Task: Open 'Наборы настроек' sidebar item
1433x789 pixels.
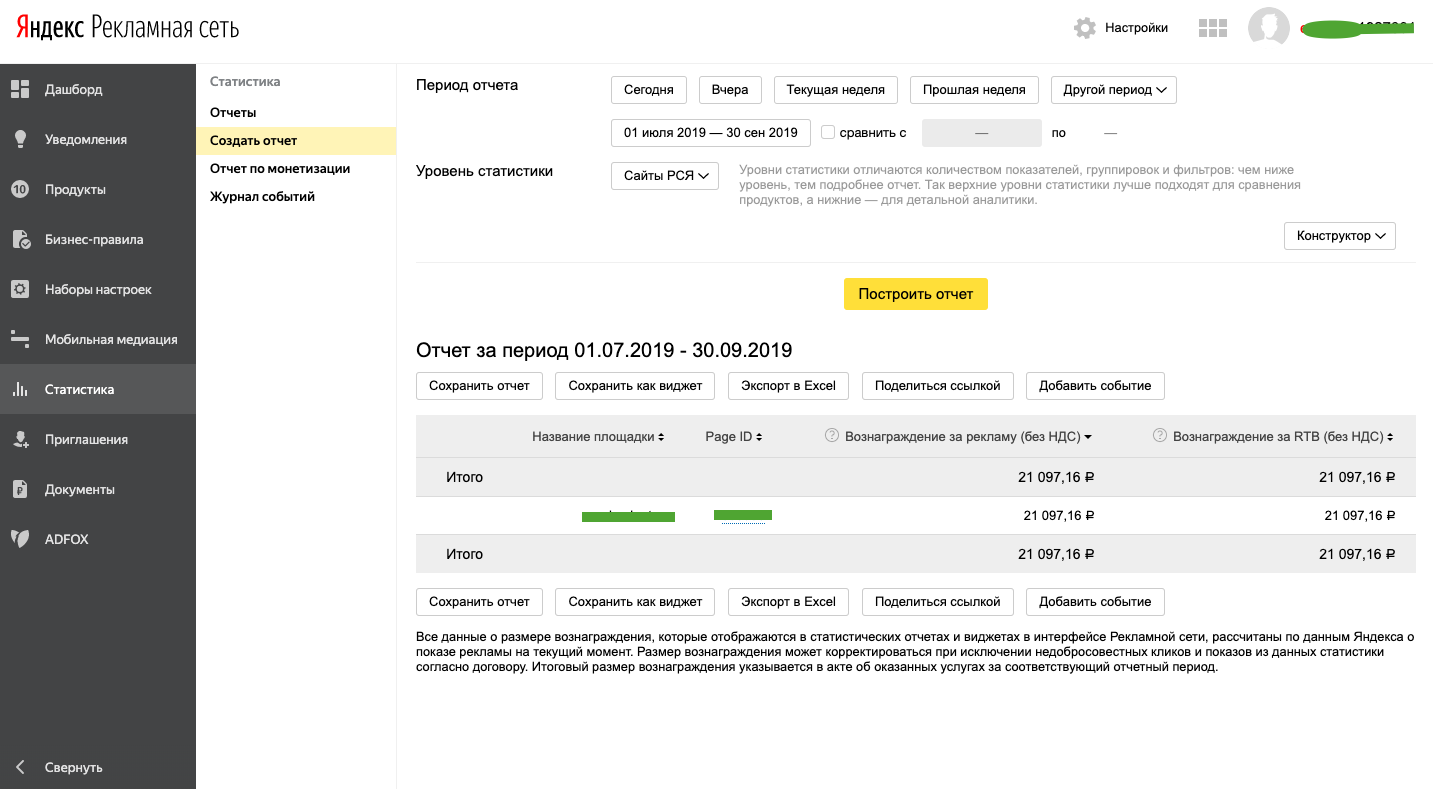Action: pos(98,289)
